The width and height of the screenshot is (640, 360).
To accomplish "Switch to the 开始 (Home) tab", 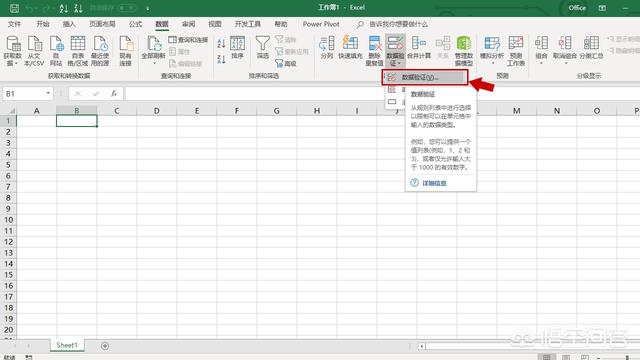I will coord(42,24).
